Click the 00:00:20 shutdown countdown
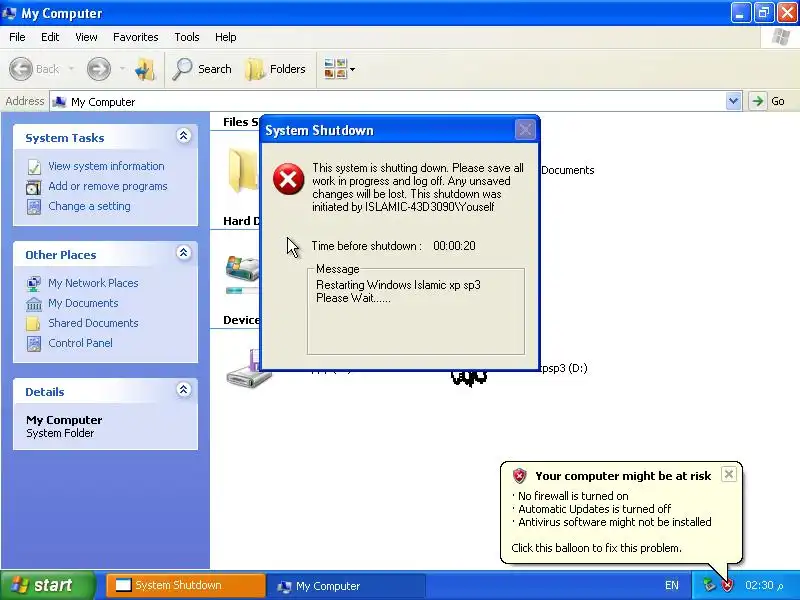Screen dimensions: 800x600 click(454, 246)
